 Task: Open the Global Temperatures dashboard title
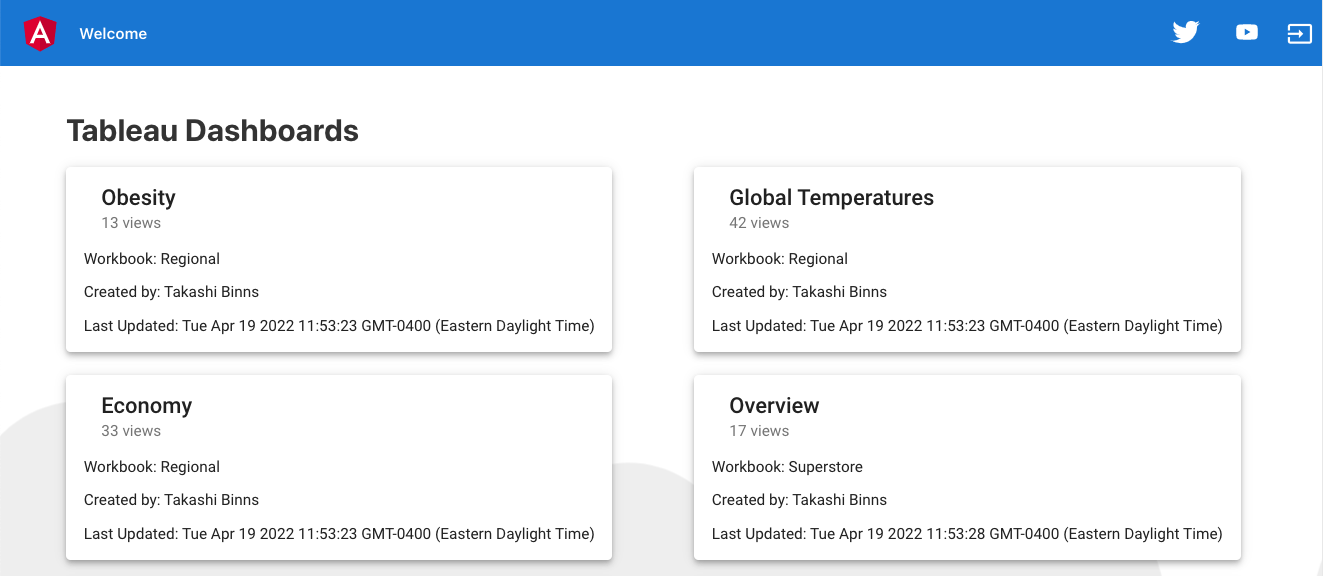point(831,198)
